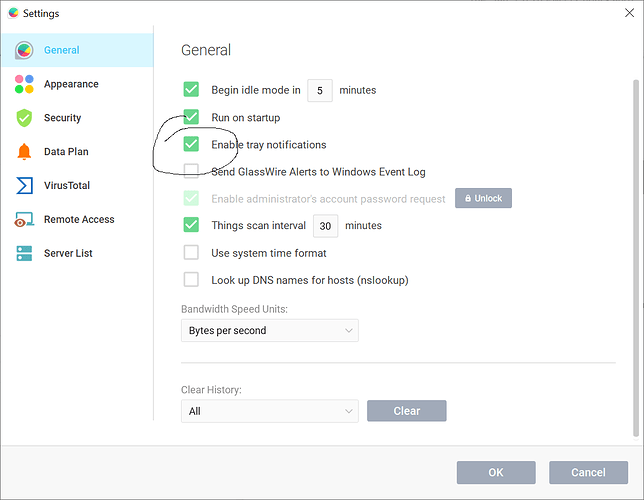Switch to the Appearance settings section
The image size is (644, 500).
70,84
